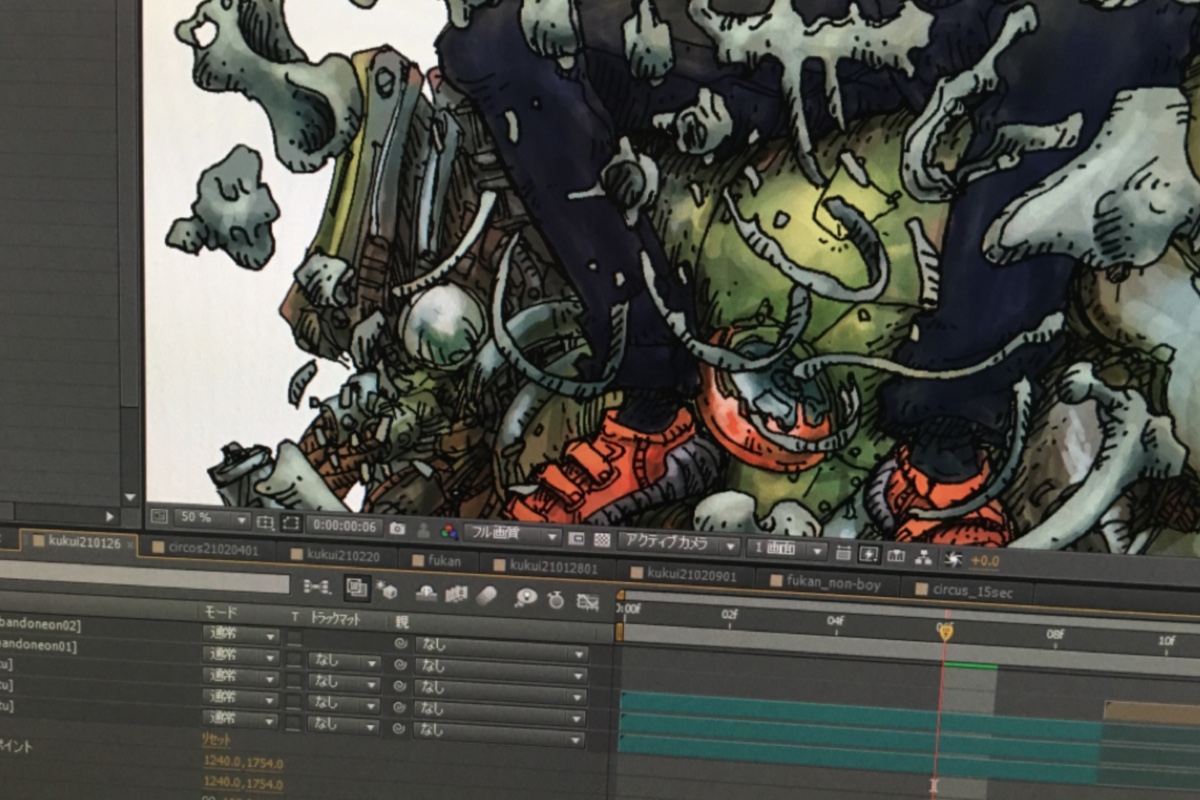
Task: Click the brainstorm icon in timeline toolbar
Action: 526,598
